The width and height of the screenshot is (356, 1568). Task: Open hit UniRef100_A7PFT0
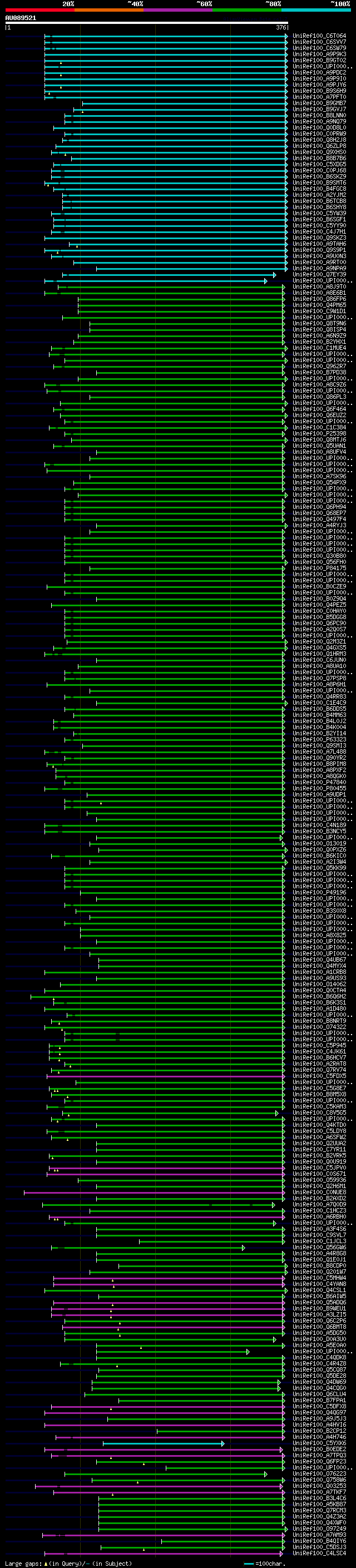tap(319, 97)
